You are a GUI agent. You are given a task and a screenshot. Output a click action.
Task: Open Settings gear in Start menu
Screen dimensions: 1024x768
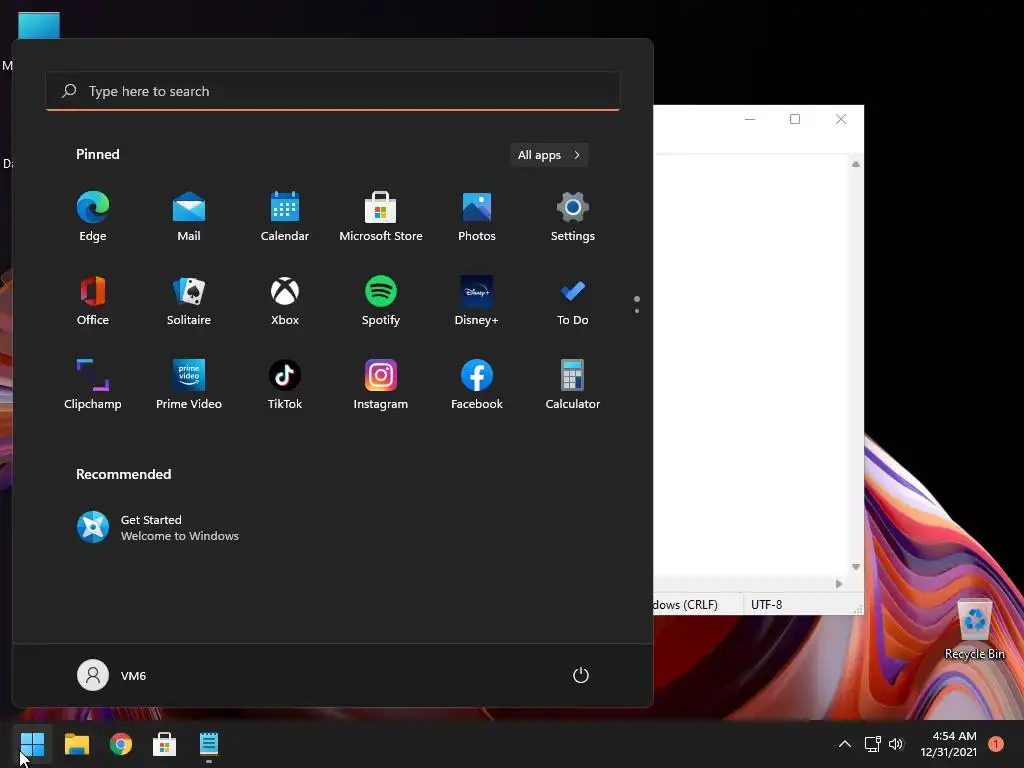click(x=573, y=217)
